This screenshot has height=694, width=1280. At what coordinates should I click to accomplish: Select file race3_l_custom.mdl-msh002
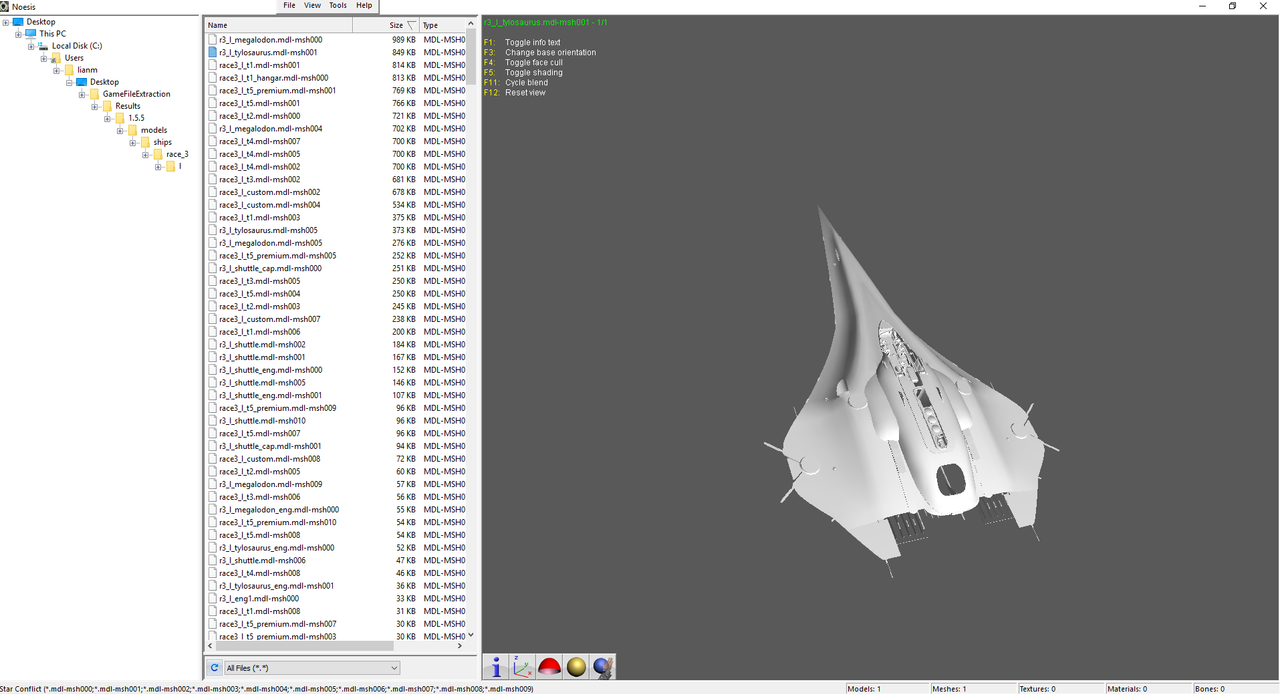point(269,192)
